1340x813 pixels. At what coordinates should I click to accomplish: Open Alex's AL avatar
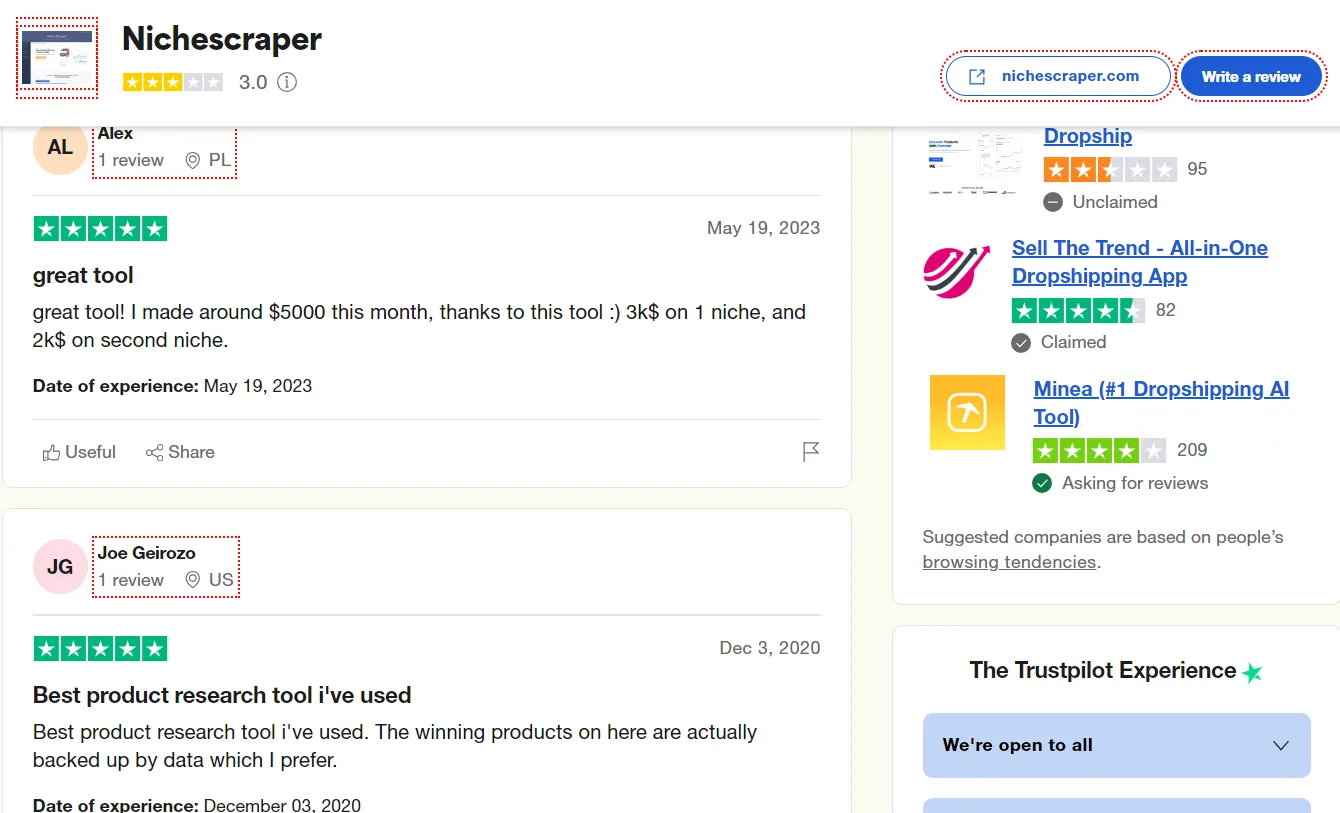tap(60, 147)
